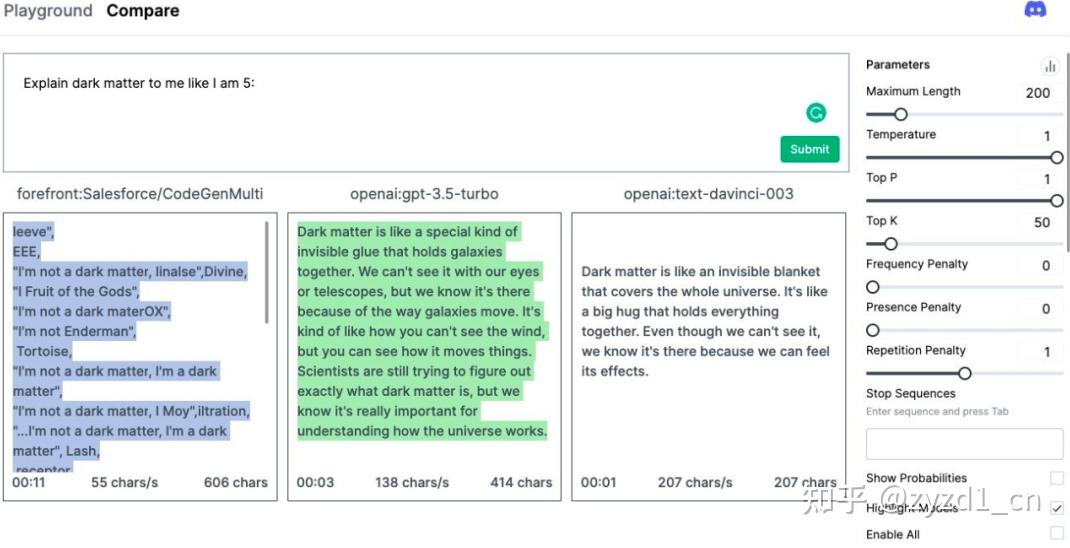
Task: Tick the Enable All checkbox
Action: [1056, 534]
